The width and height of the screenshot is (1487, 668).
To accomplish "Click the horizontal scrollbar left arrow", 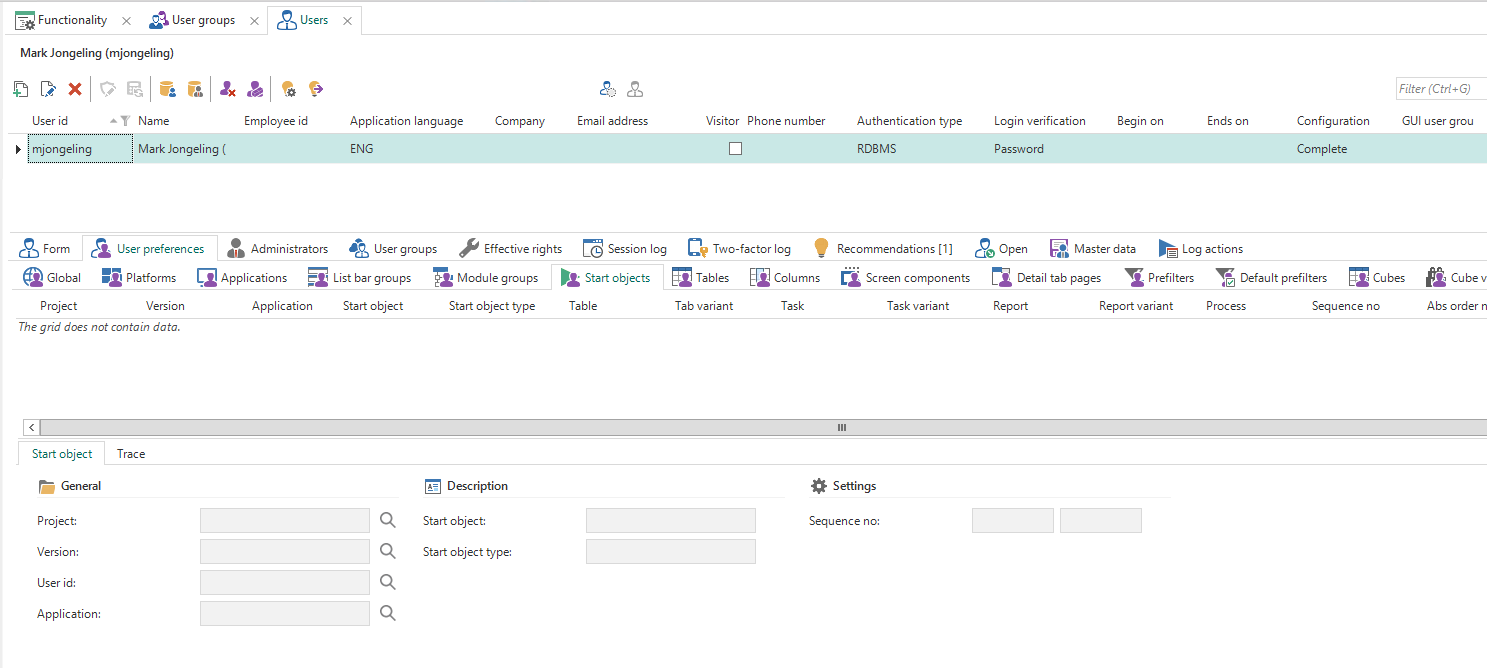I will coord(31,427).
